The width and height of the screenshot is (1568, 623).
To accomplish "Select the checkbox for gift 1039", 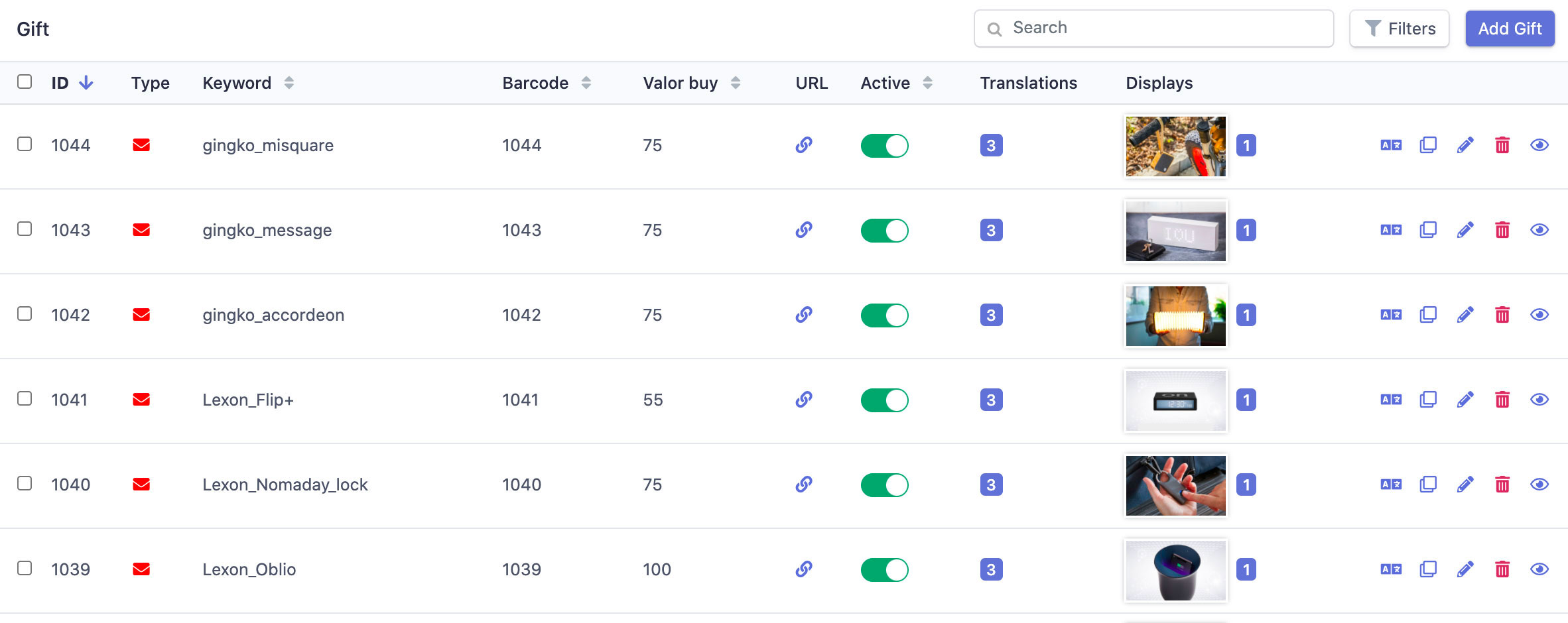I will coord(25,568).
